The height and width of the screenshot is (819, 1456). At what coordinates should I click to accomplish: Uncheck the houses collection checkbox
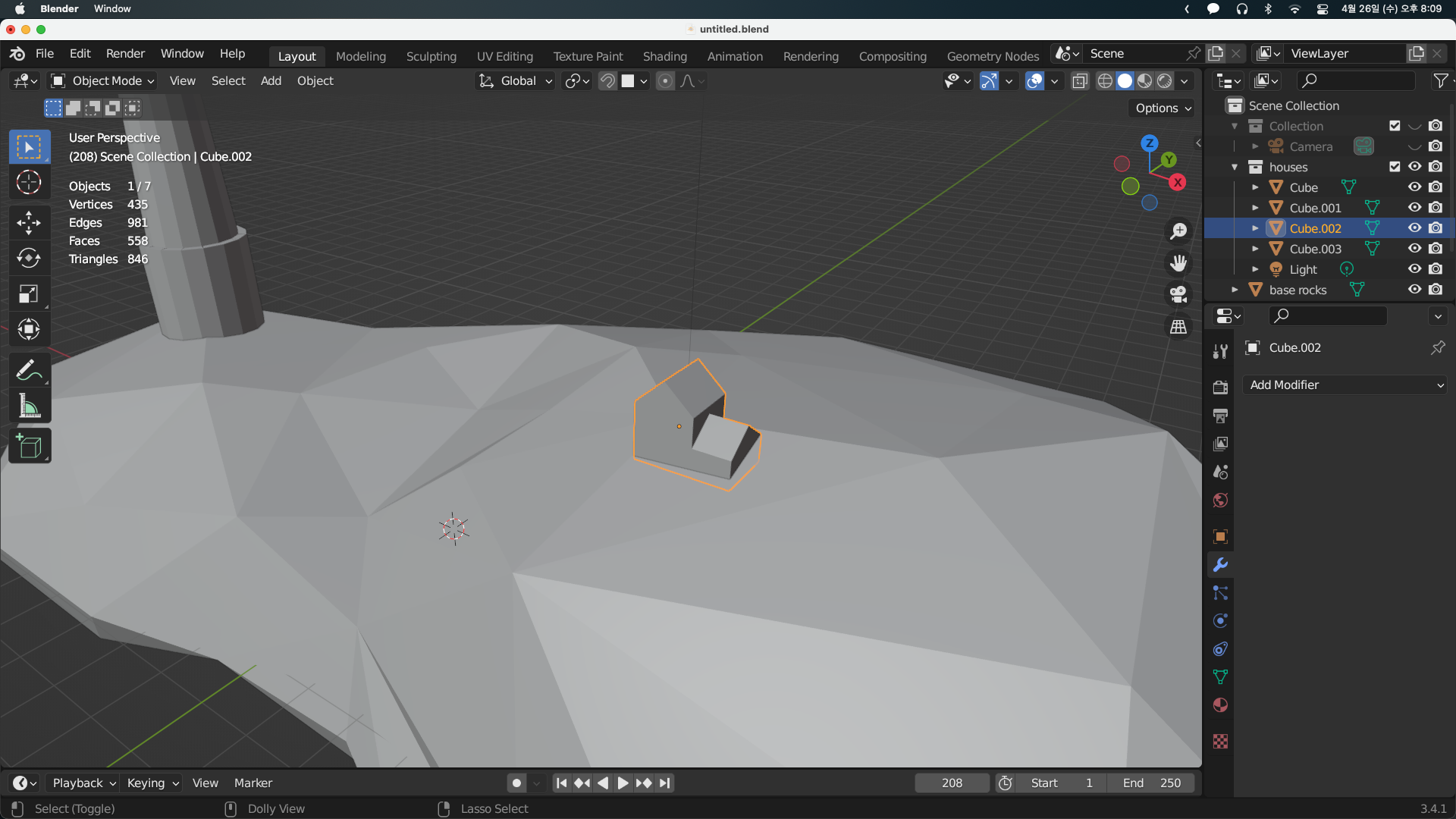(1395, 167)
